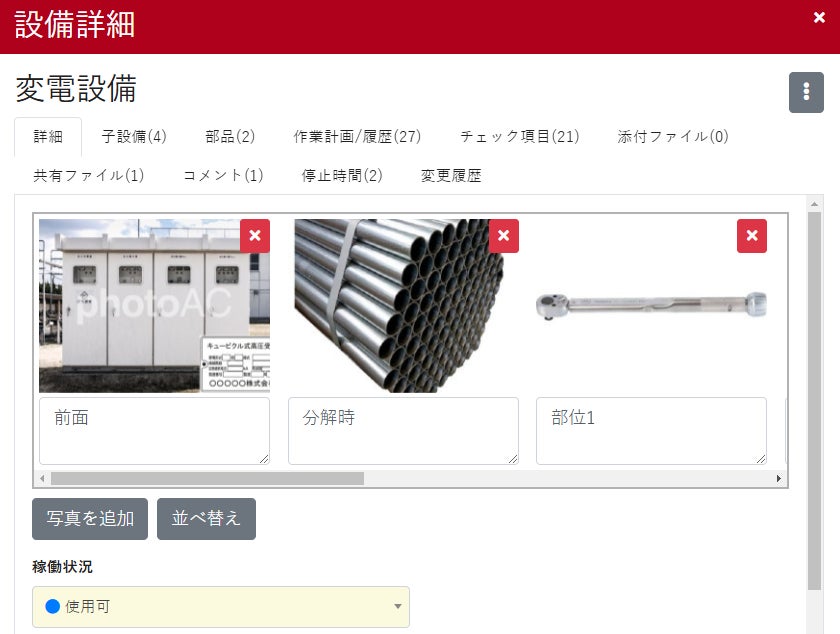The height and width of the screenshot is (634, 840).
Task: Click up arrow of vertical scrollbar
Action: [x=814, y=204]
